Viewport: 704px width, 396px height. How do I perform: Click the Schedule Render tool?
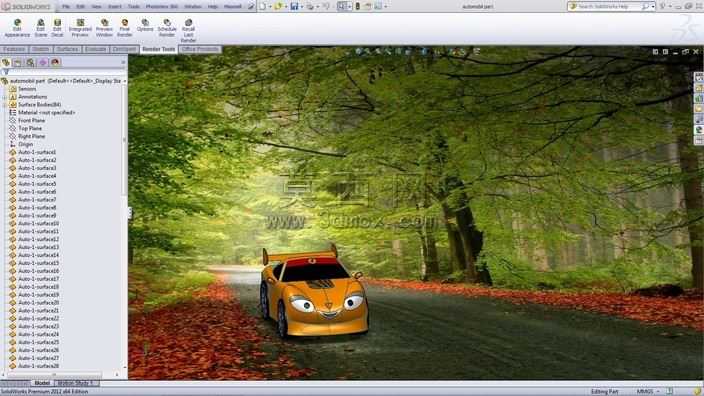pos(167,28)
